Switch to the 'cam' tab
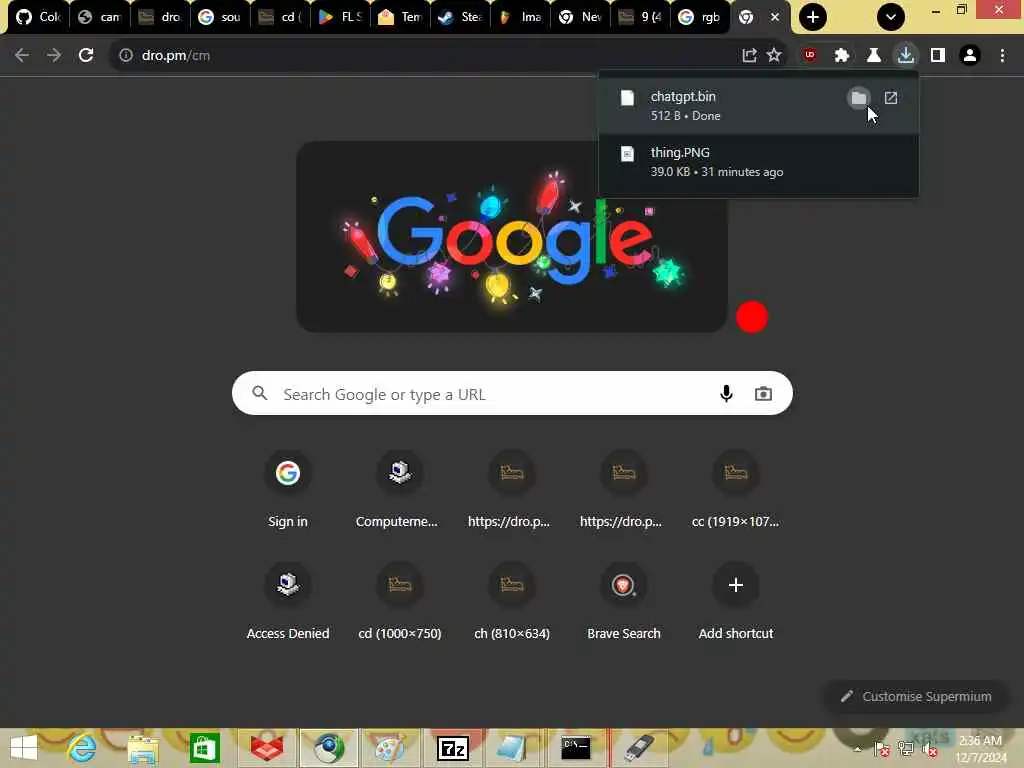Viewport: 1024px width, 768px height. 99,17
